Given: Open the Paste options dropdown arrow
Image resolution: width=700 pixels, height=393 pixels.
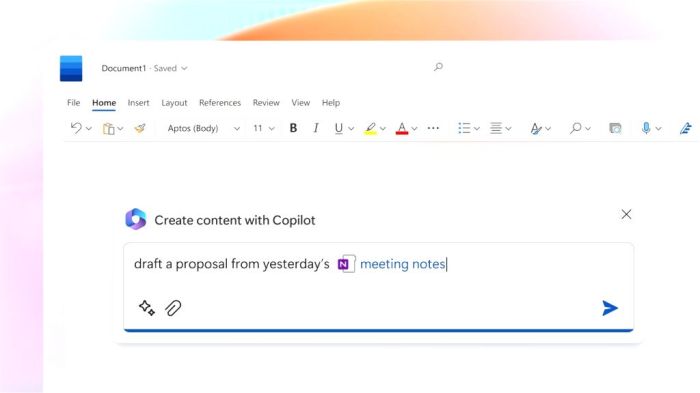Looking at the screenshot, I should pos(121,129).
